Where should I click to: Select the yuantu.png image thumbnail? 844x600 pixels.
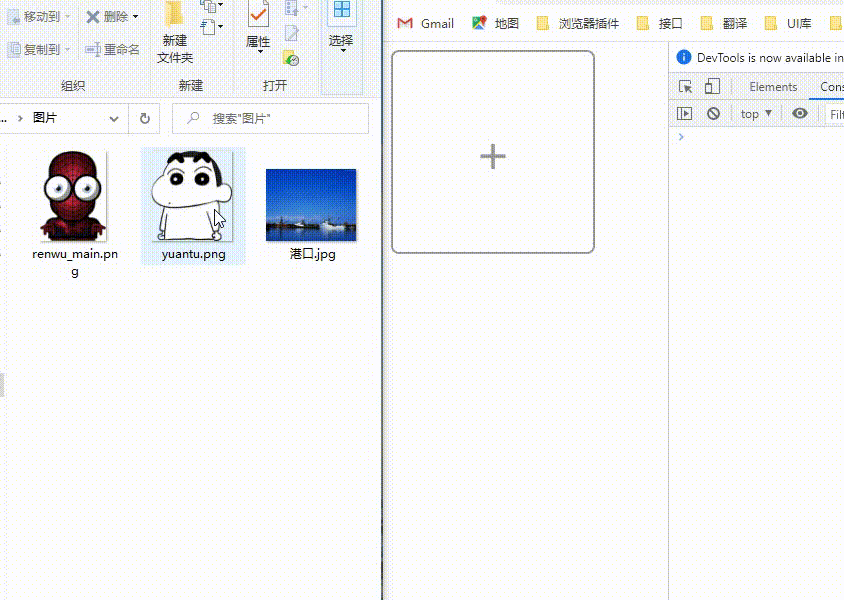click(193, 196)
